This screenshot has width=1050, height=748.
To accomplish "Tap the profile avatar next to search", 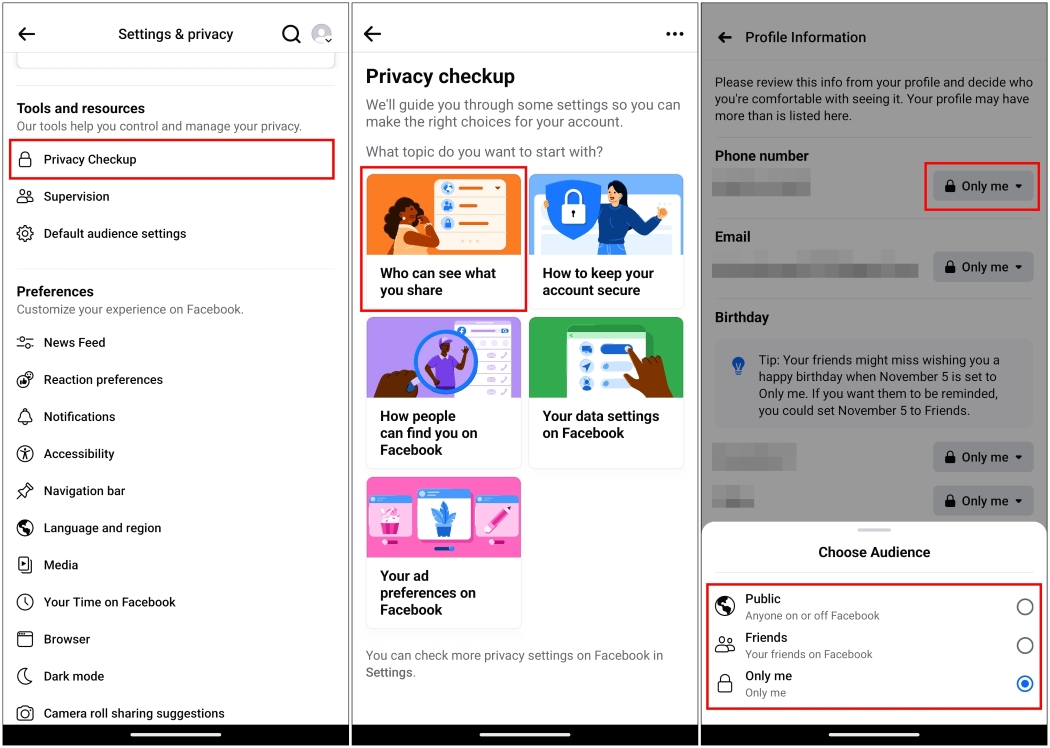I will click(x=322, y=33).
